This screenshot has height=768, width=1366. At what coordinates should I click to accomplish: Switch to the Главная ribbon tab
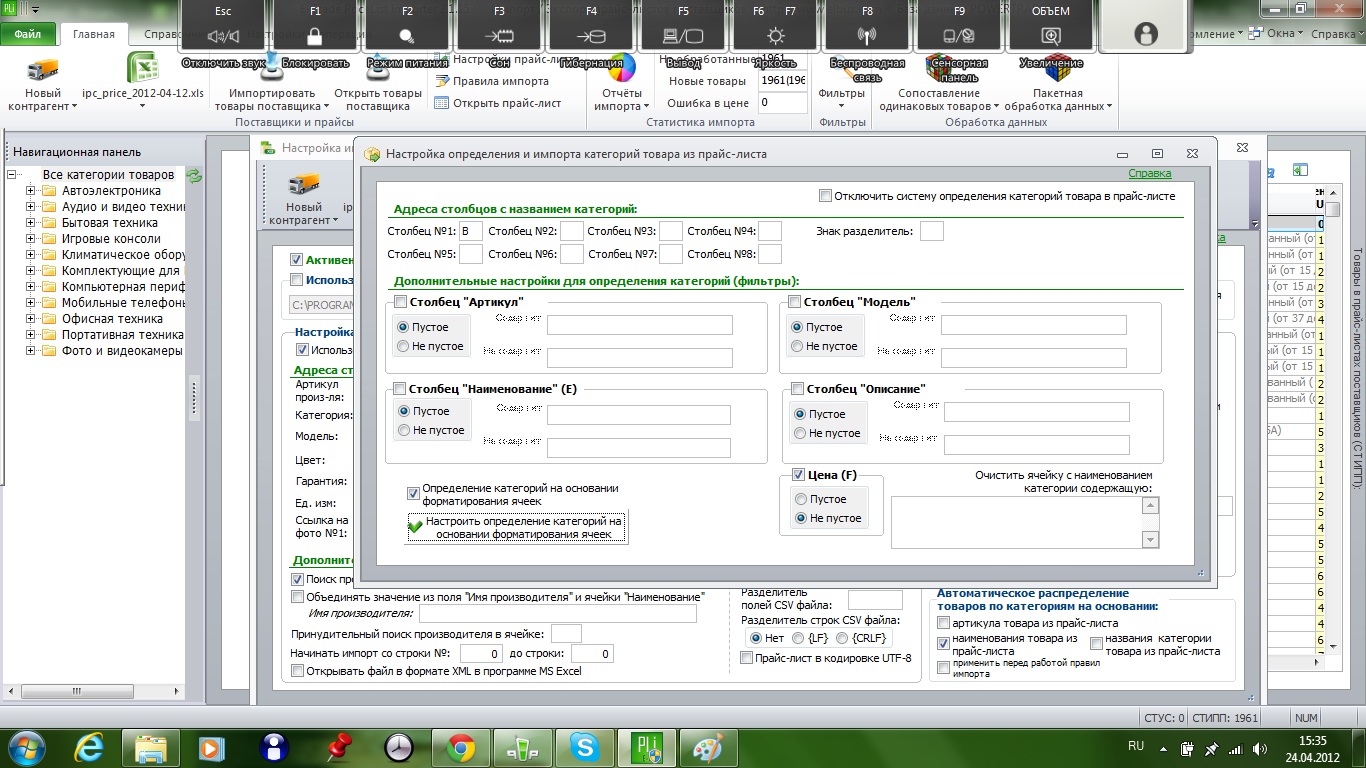(94, 34)
